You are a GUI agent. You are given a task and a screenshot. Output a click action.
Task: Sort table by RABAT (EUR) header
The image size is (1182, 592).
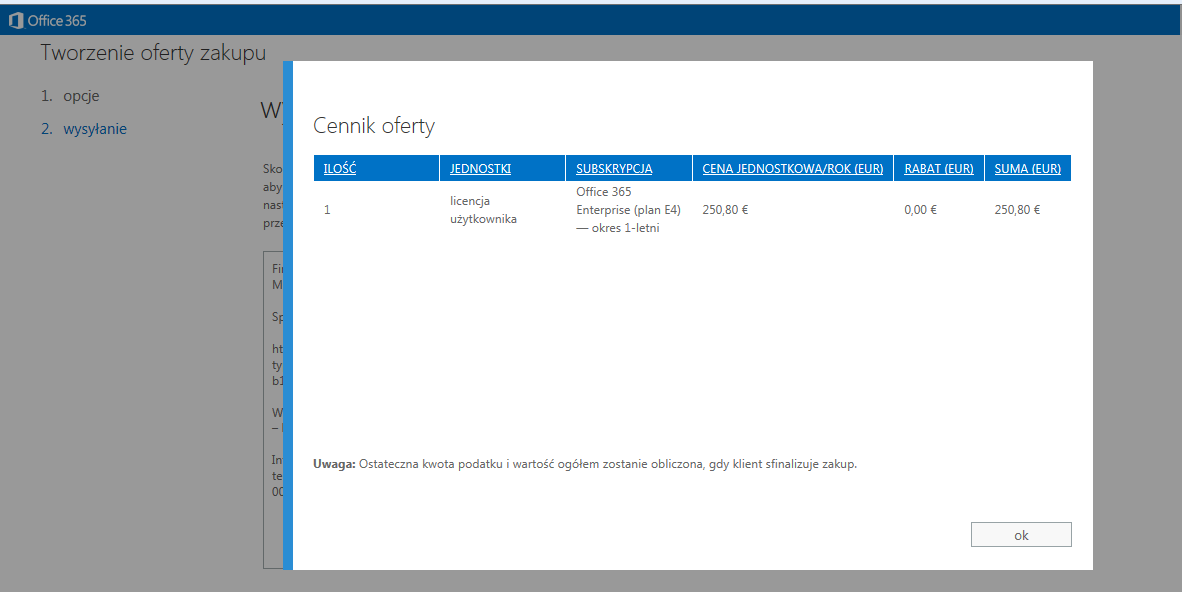coord(939,168)
